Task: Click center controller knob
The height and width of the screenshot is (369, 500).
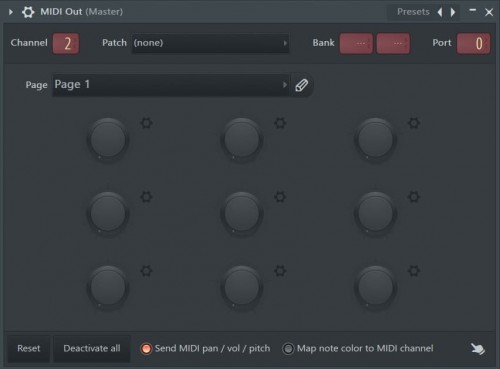Action: [x=242, y=213]
